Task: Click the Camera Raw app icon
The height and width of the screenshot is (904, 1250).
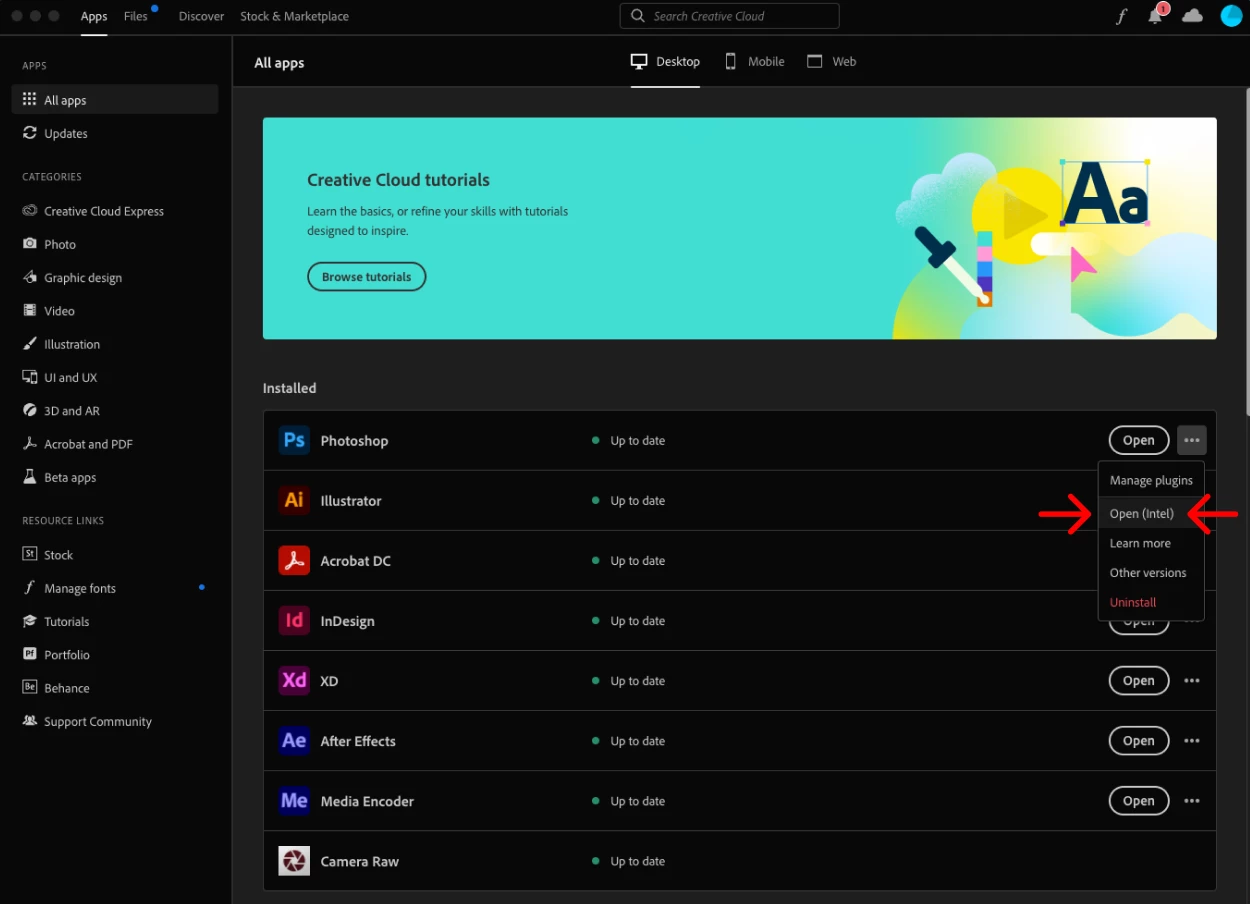Action: [294, 860]
